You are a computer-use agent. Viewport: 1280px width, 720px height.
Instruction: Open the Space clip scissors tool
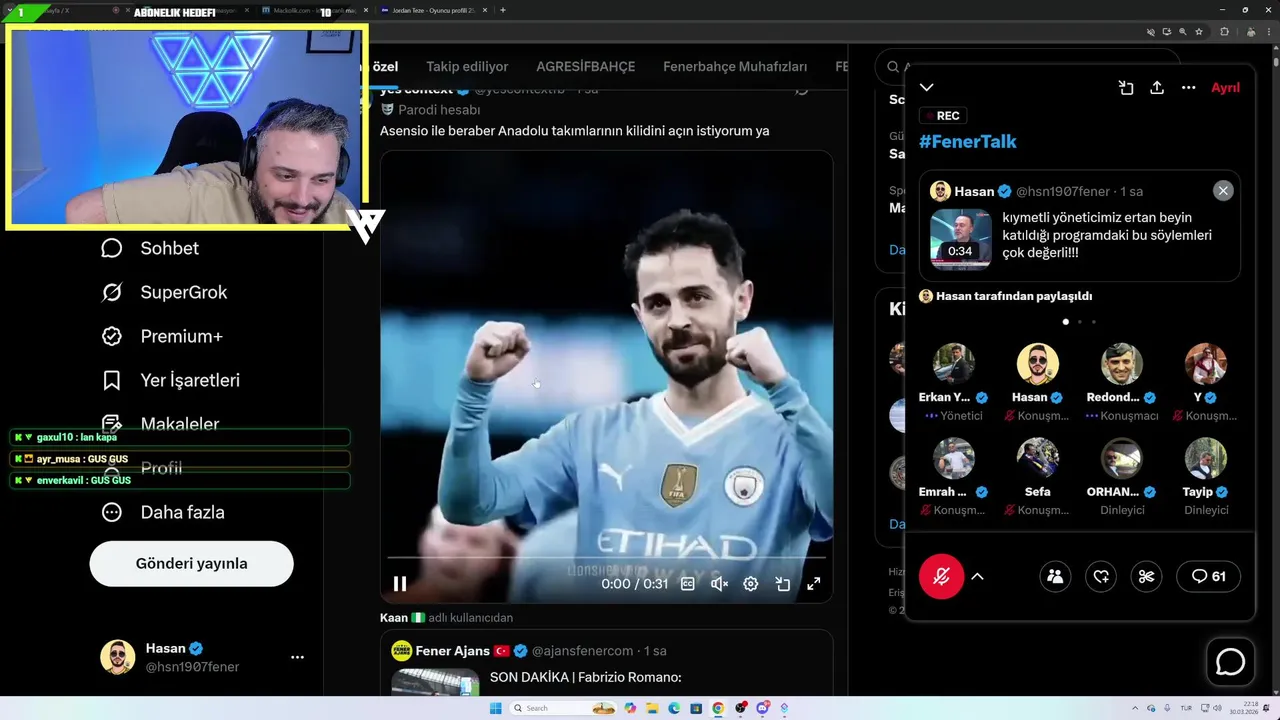click(x=1146, y=576)
